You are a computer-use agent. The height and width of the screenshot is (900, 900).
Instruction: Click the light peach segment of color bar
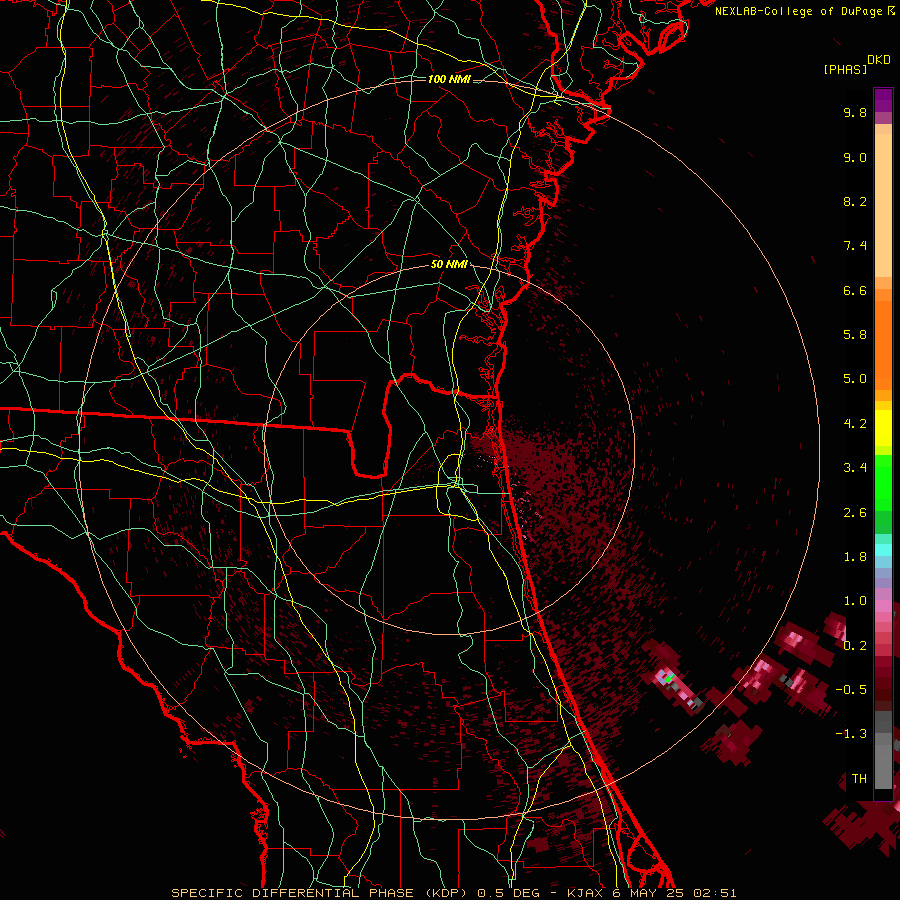pos(883,205)
